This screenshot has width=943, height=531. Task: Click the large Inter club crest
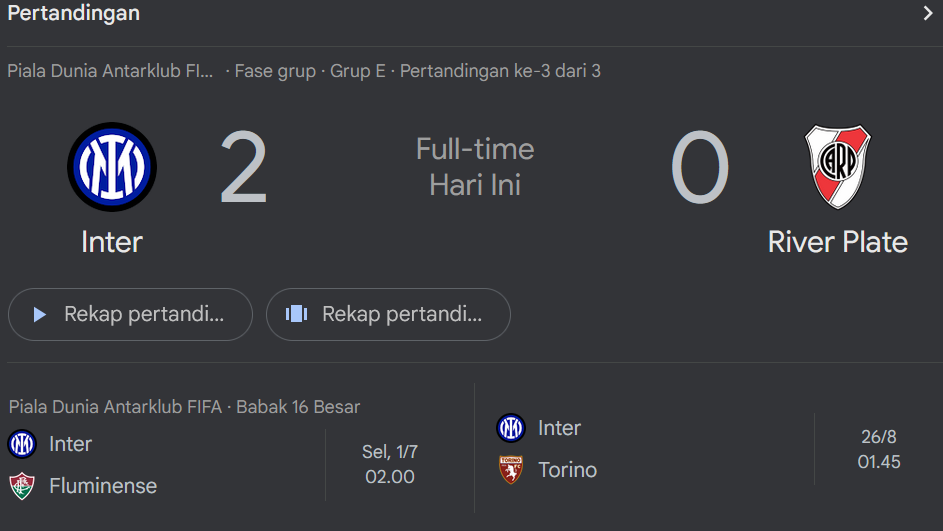112,167
